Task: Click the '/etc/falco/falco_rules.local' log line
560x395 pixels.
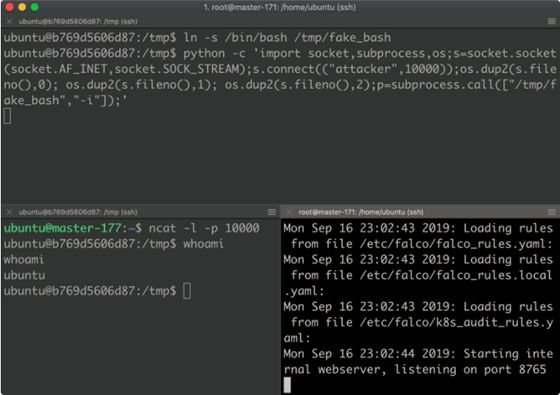Action: pos(421,275)
